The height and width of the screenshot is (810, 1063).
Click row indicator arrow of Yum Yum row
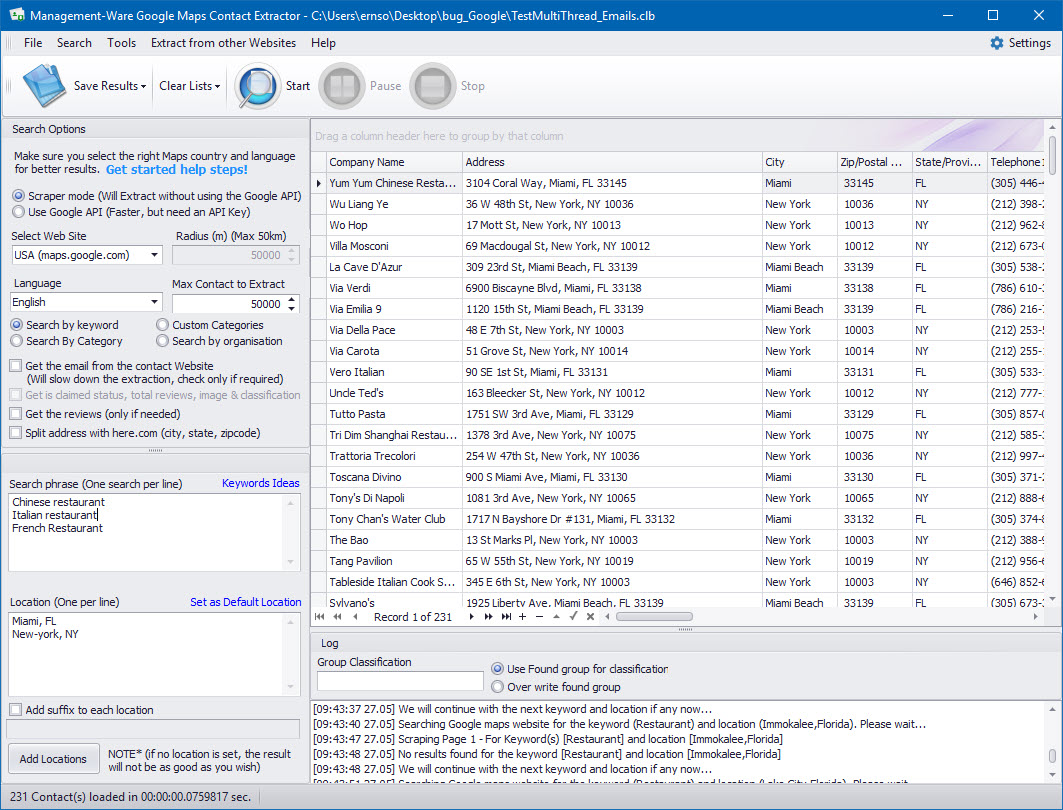[319, 183]
